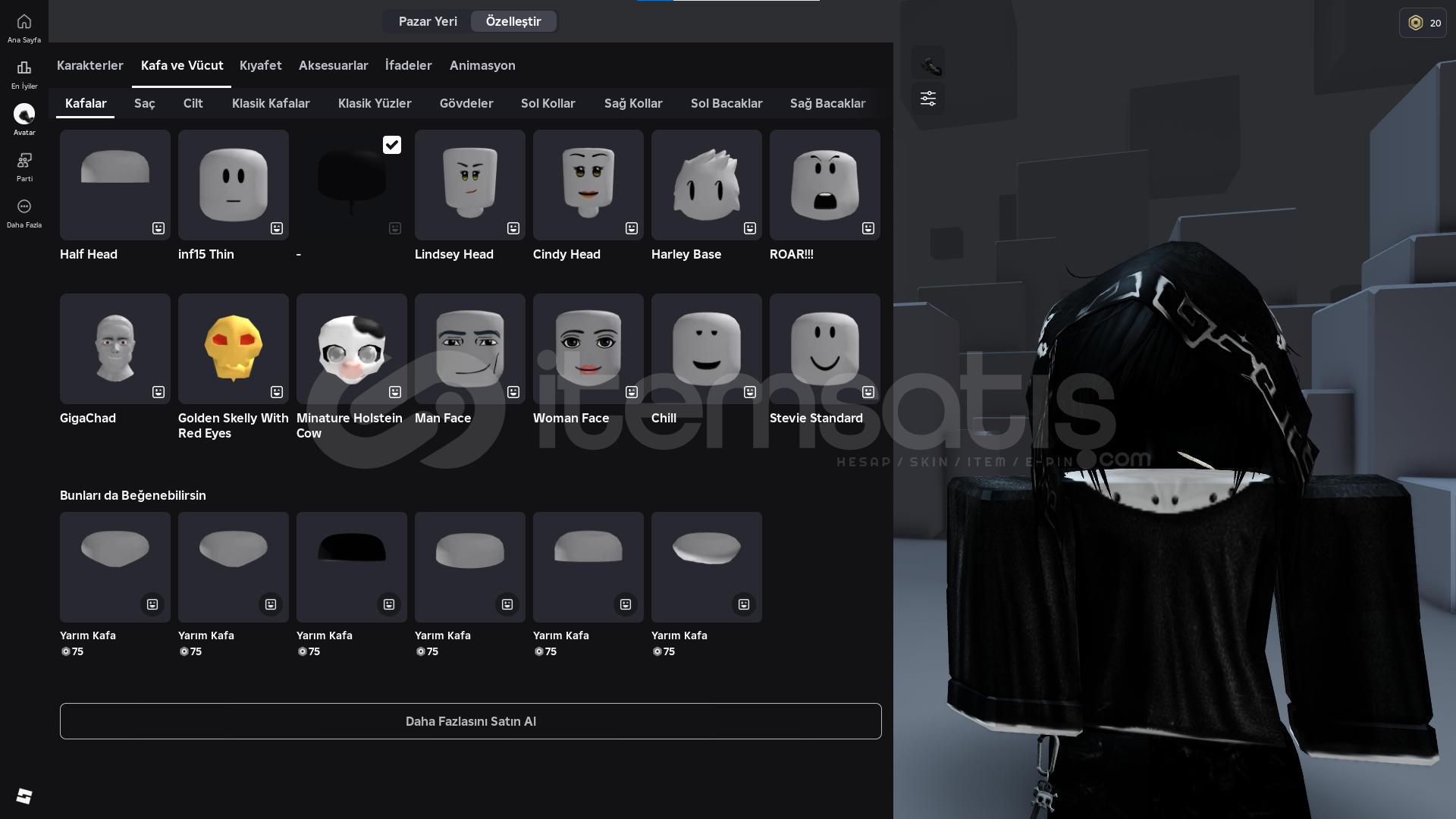
Task: Select the Saç sub-tab
Action: [x=145, y=103]
